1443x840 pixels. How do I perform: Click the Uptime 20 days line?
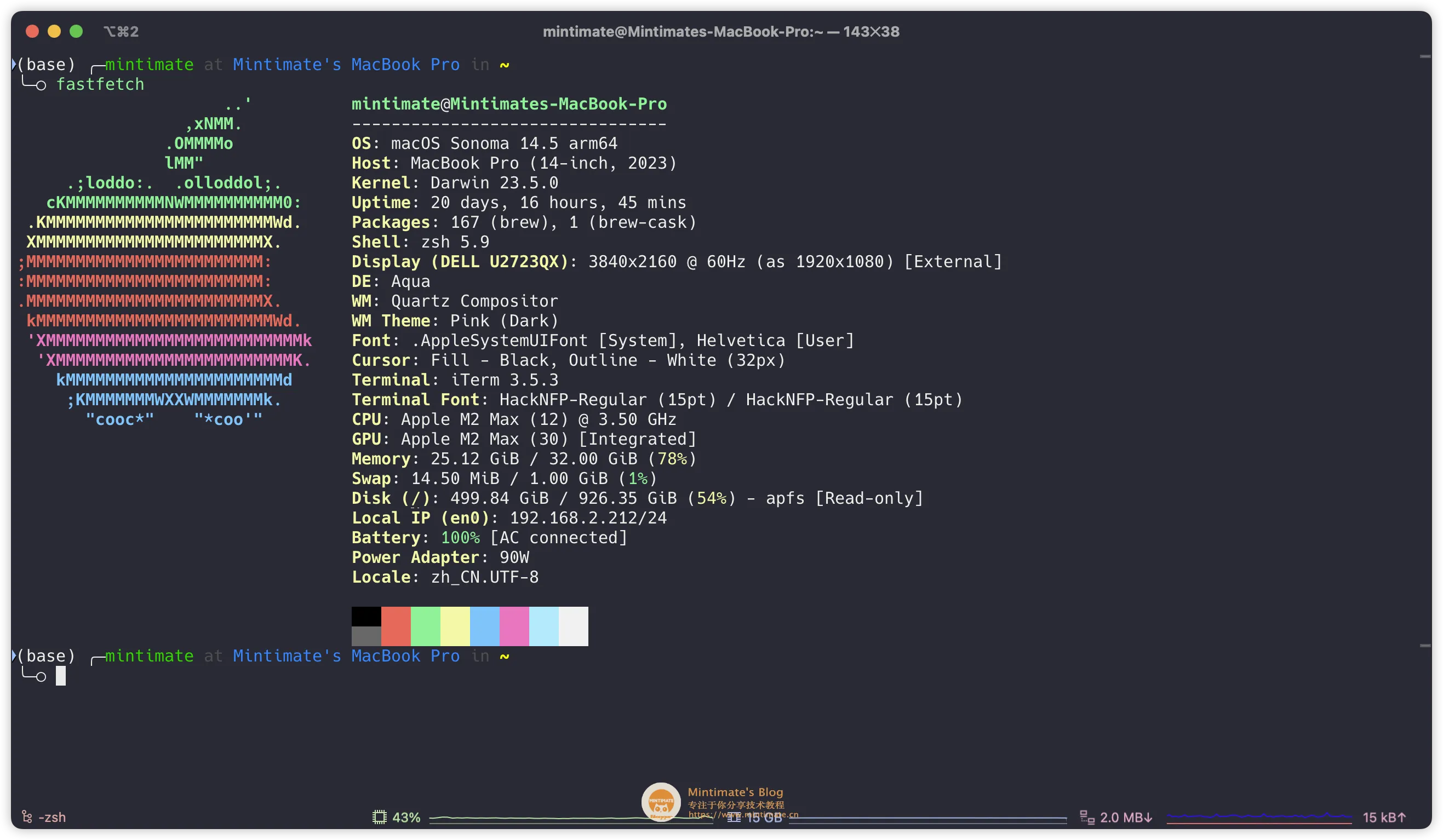(519, 202)
